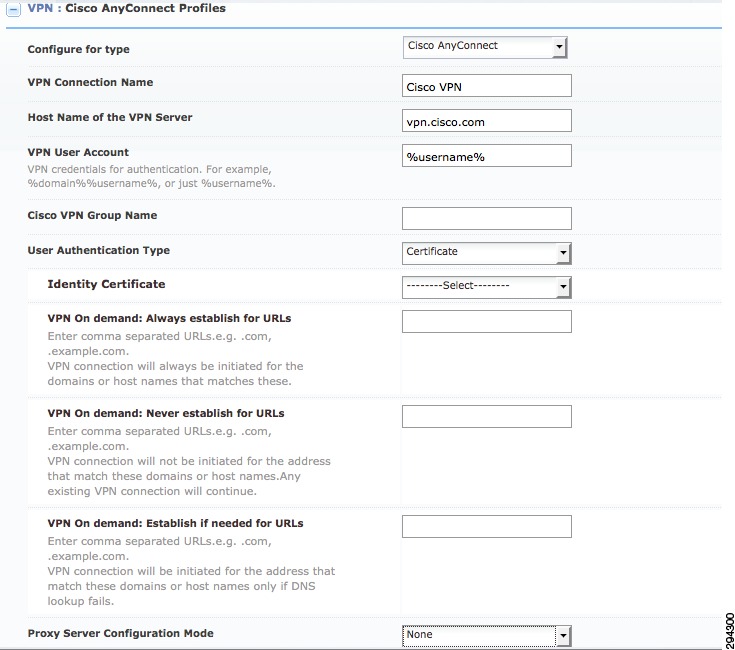Click the 'VPN On demand: Never establish for URLs' label
This screenshot has width=735, height=650.
(165, 413)
